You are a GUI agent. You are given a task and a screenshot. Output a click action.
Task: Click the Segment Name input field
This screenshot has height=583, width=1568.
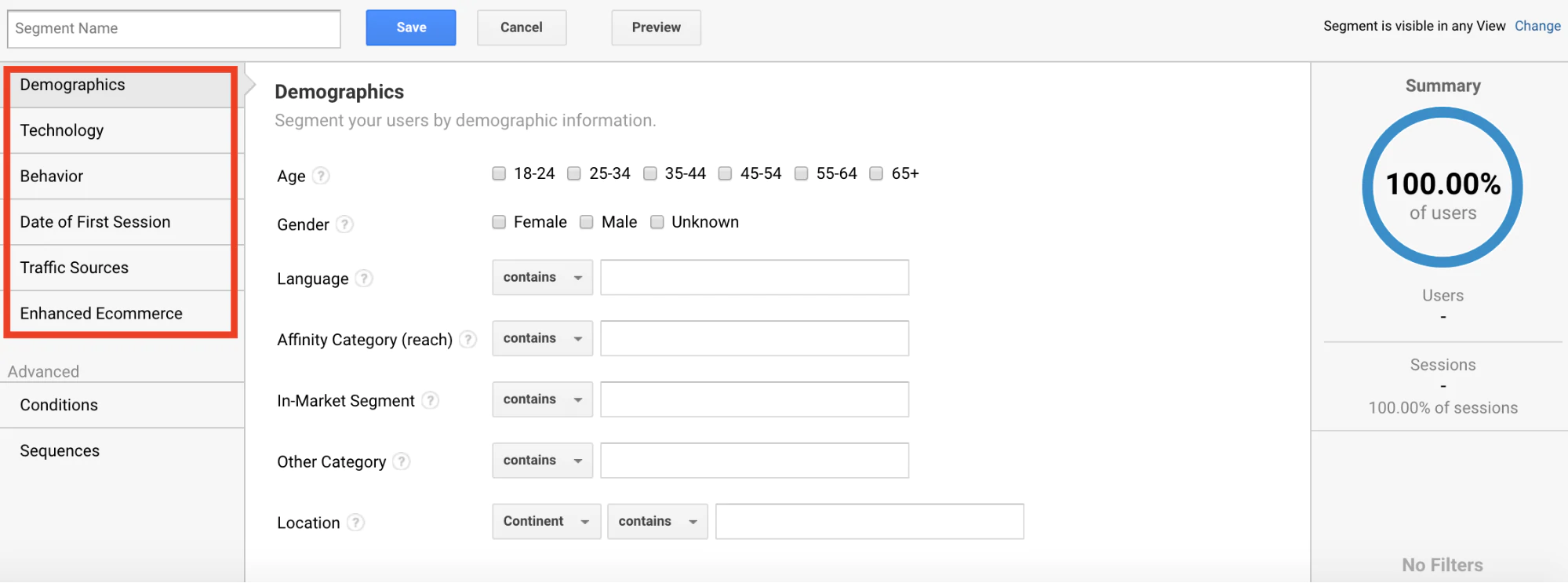(x=174, y=29)
